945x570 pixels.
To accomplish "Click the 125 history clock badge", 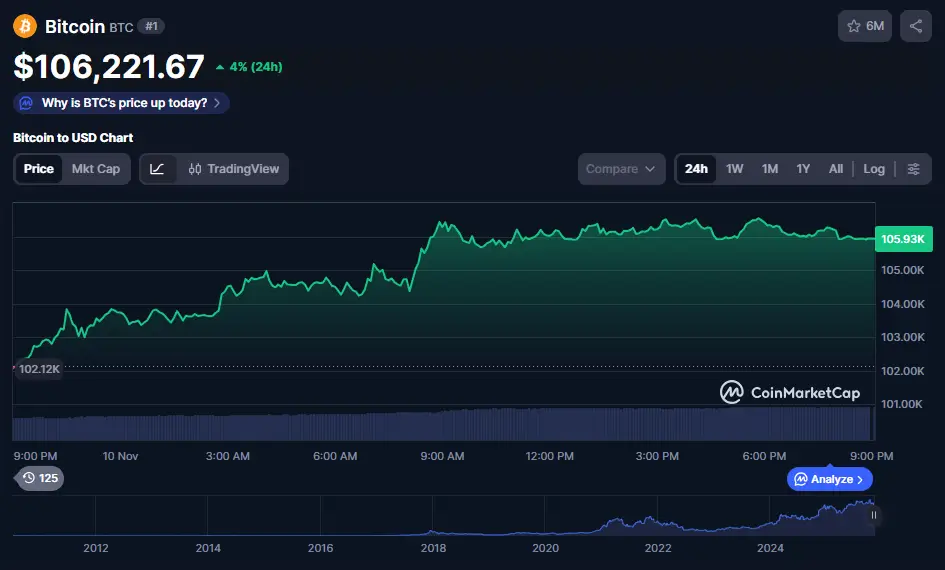I will coord(40,478).
